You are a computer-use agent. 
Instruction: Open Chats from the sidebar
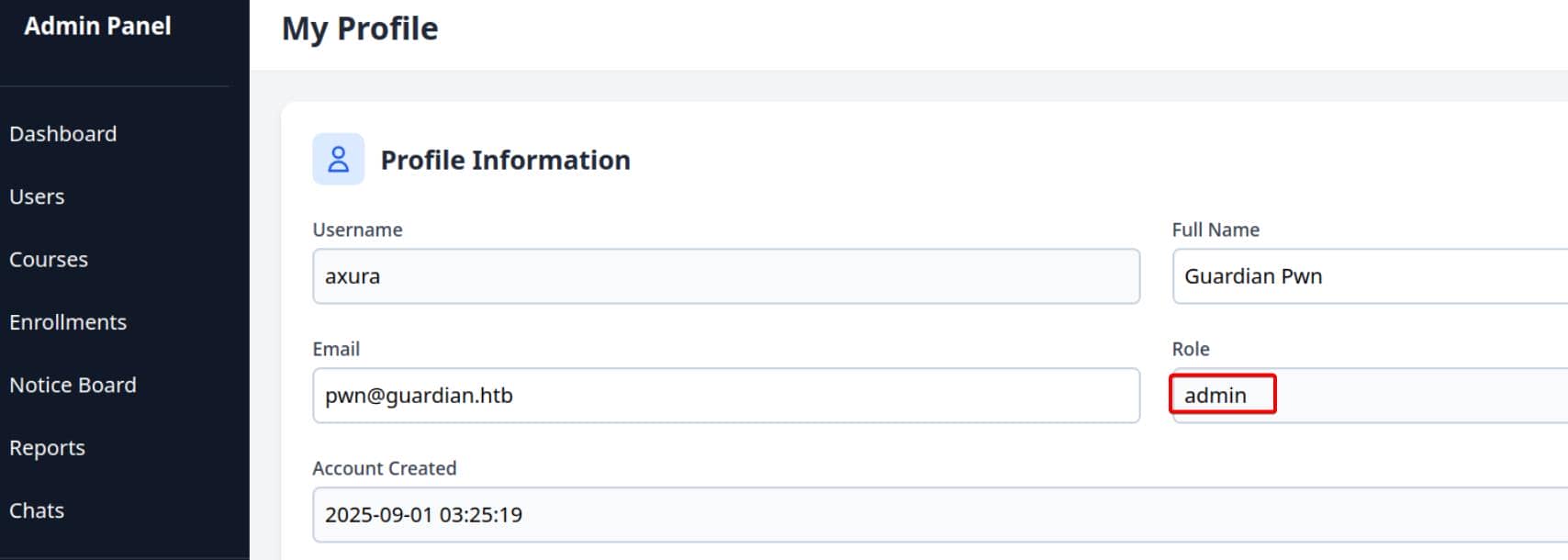(x=37, y=510)
